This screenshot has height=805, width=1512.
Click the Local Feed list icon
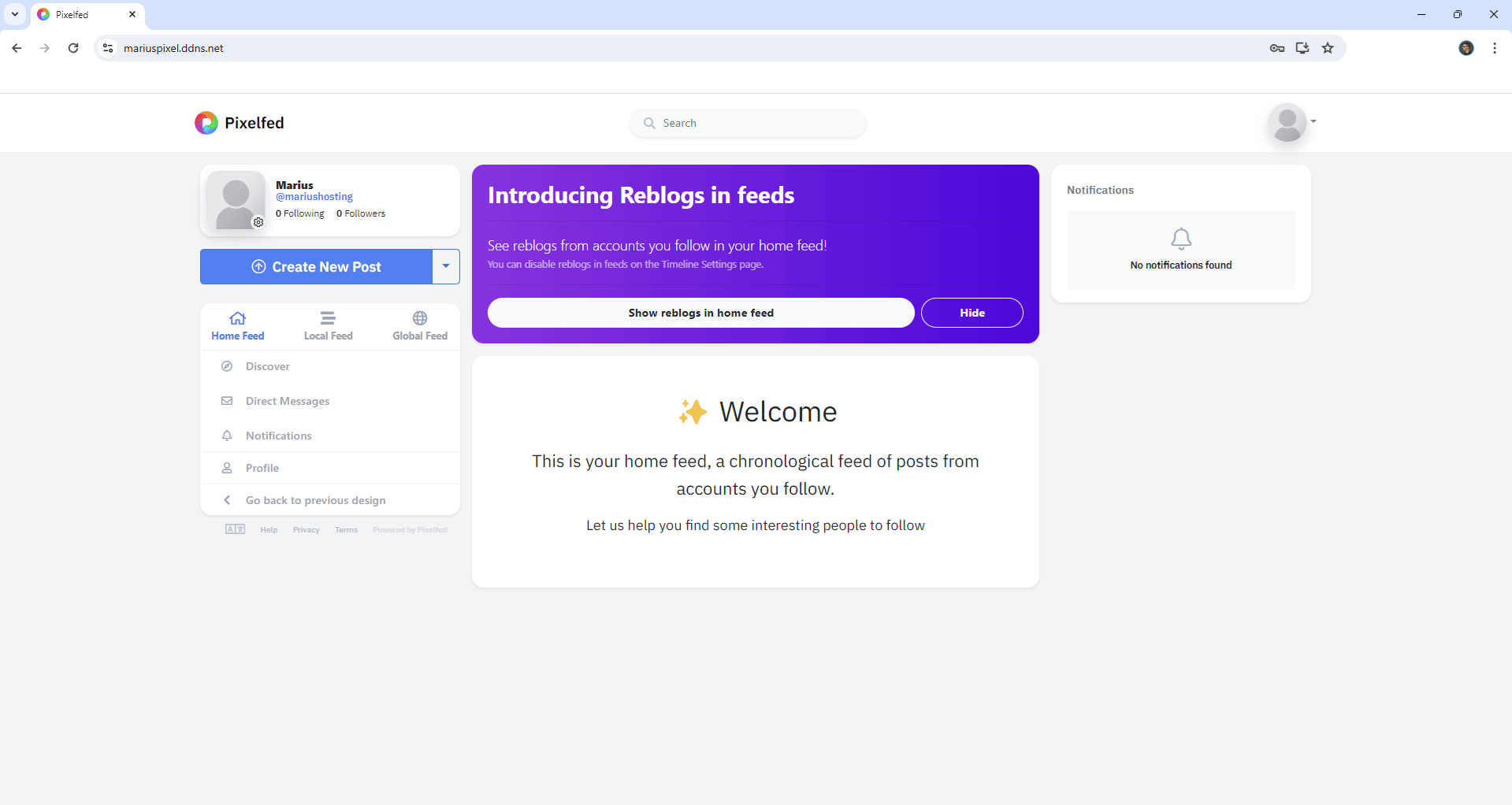328,318
